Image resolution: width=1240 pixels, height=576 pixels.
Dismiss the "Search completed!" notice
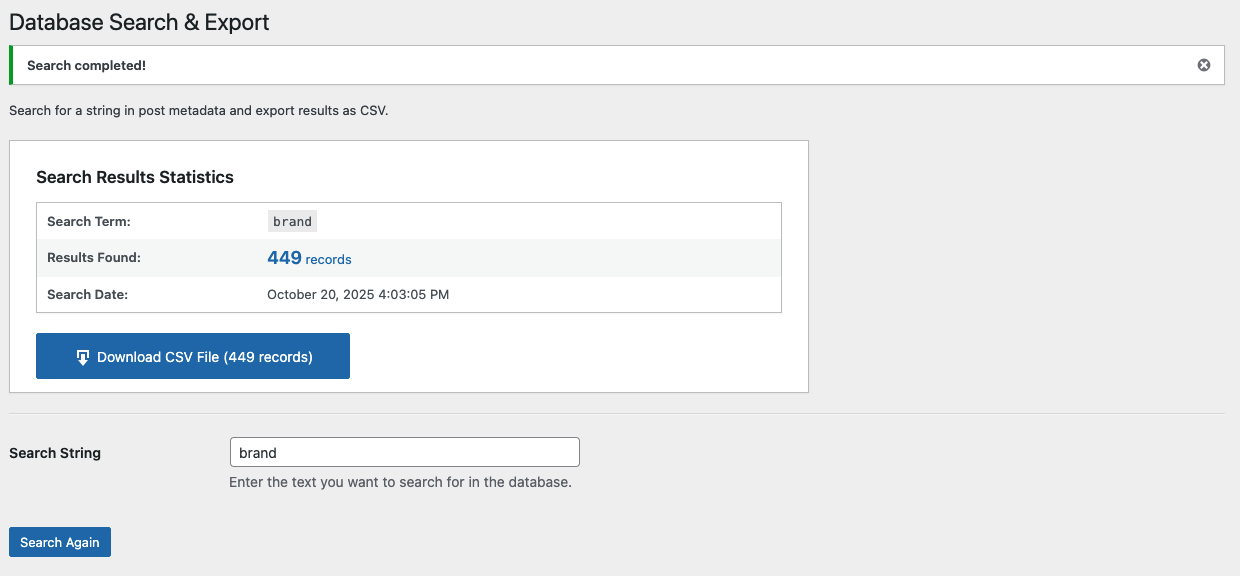coord(1204,65)
